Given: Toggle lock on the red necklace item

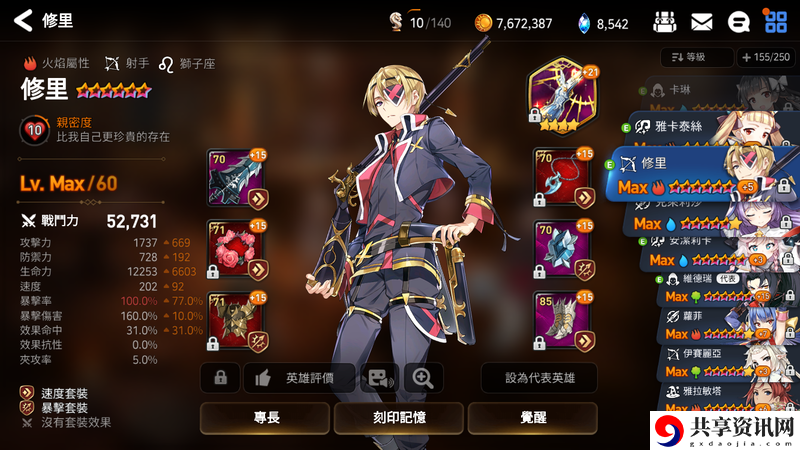Looking at the screenshot, I should click(539, 201).
